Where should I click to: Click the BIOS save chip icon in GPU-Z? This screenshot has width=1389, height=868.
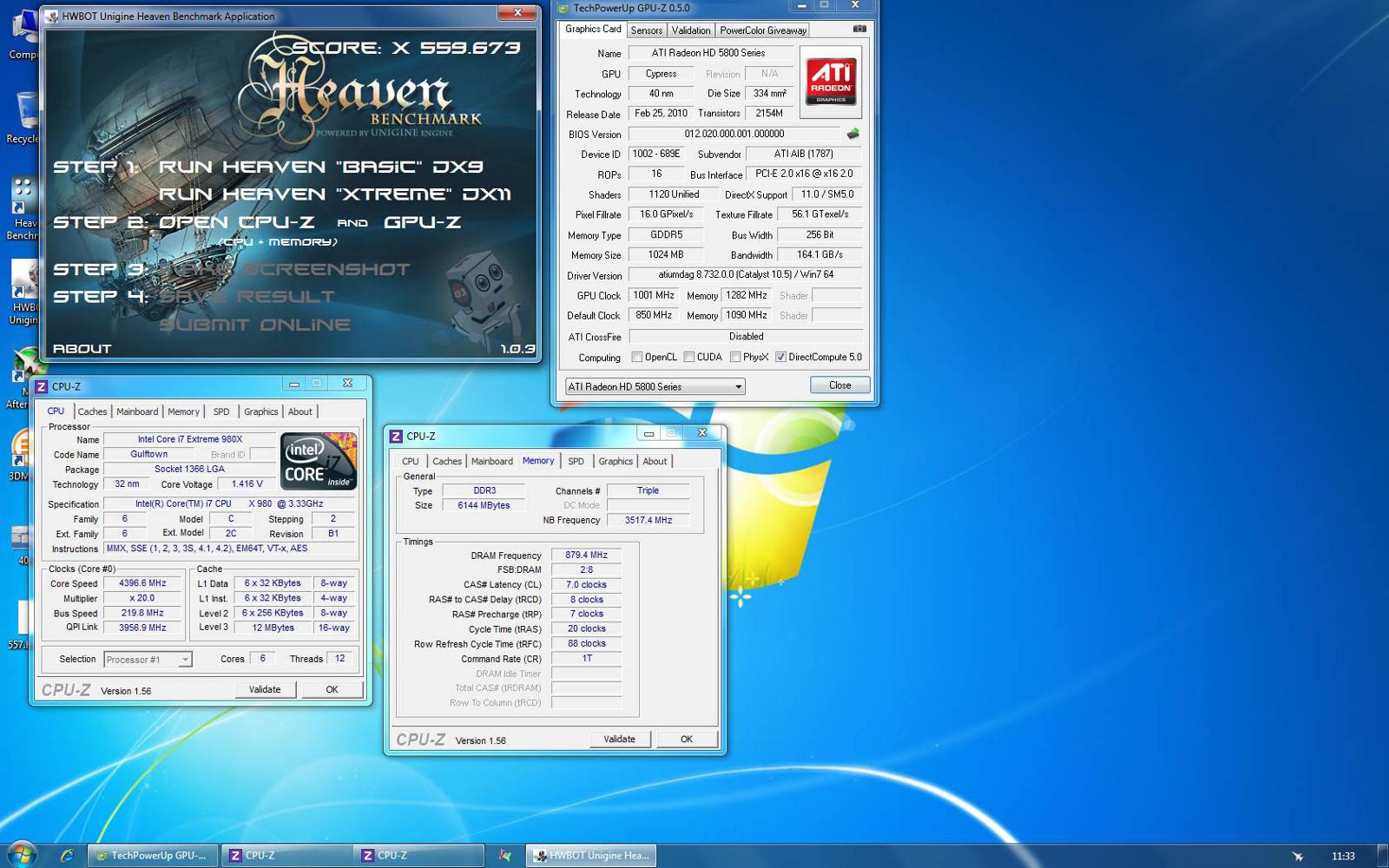coord(852,134)
